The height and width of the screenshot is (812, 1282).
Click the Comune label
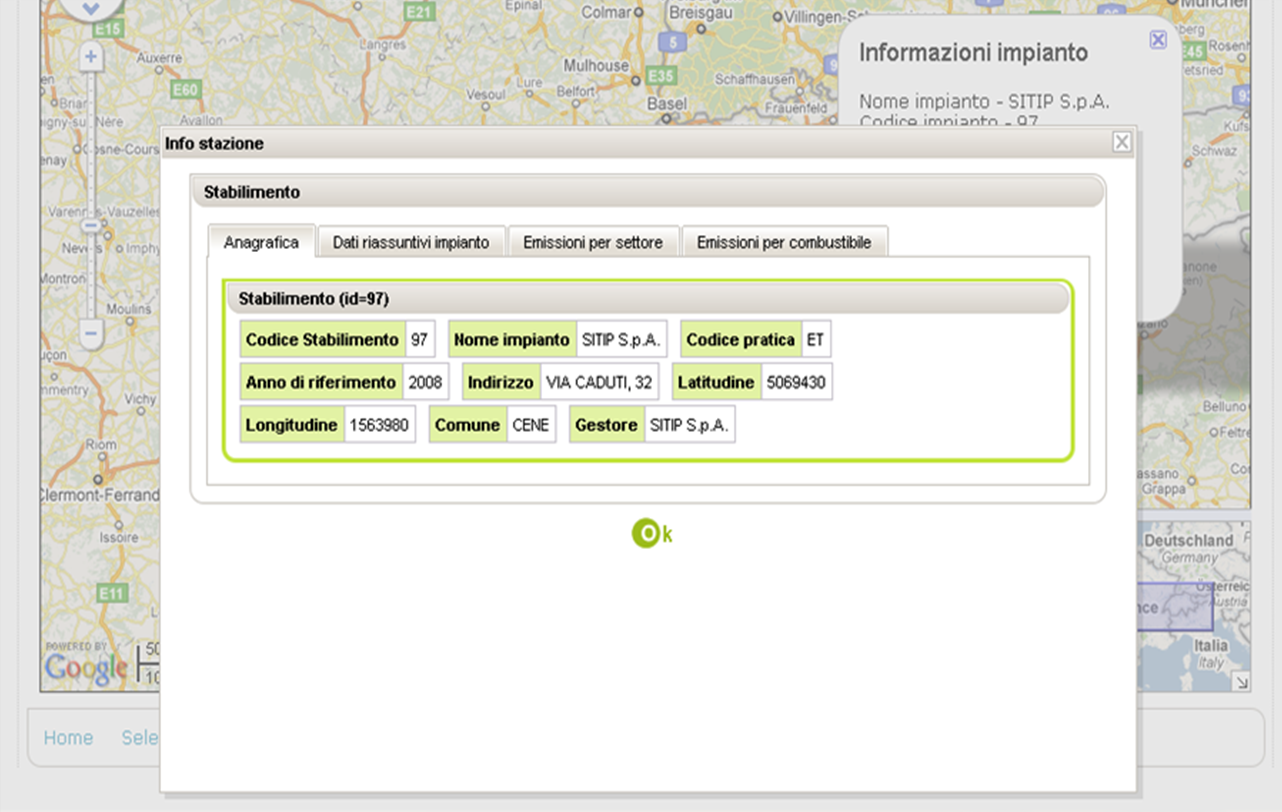pyautogui.click(x=467, y=425)
